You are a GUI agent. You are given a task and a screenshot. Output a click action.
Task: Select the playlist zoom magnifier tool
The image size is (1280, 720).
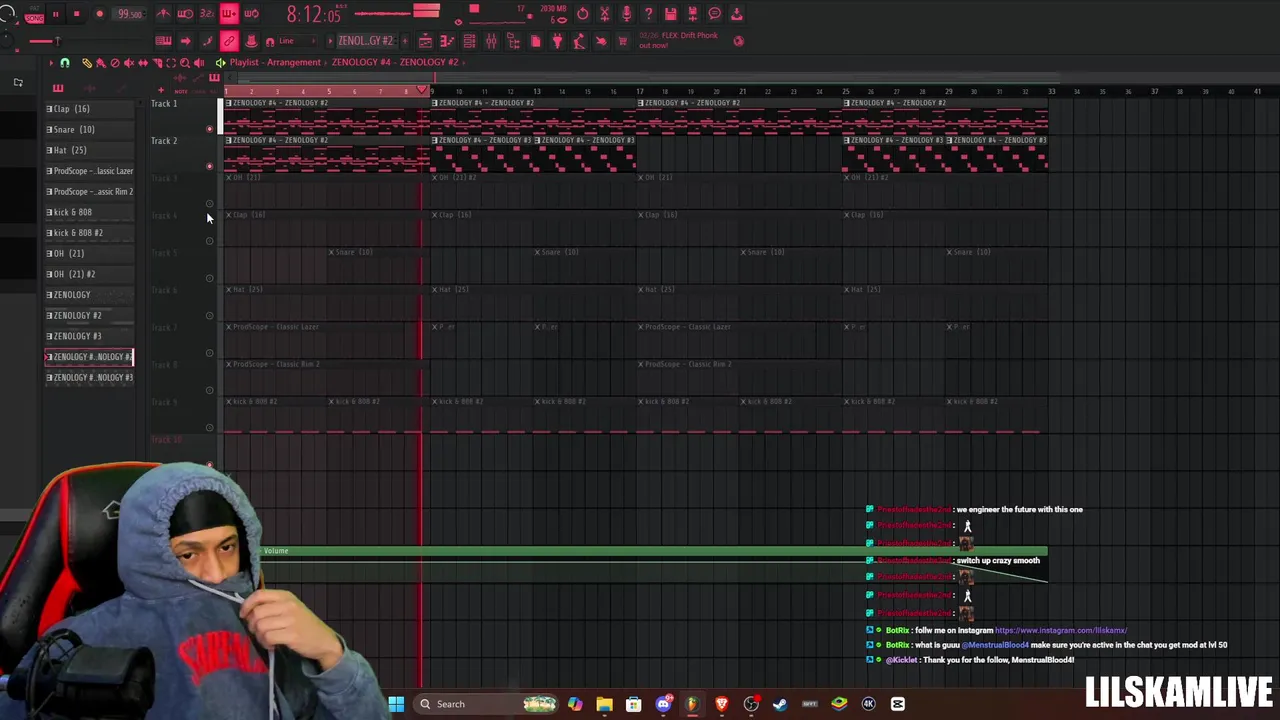click(184, 63)
